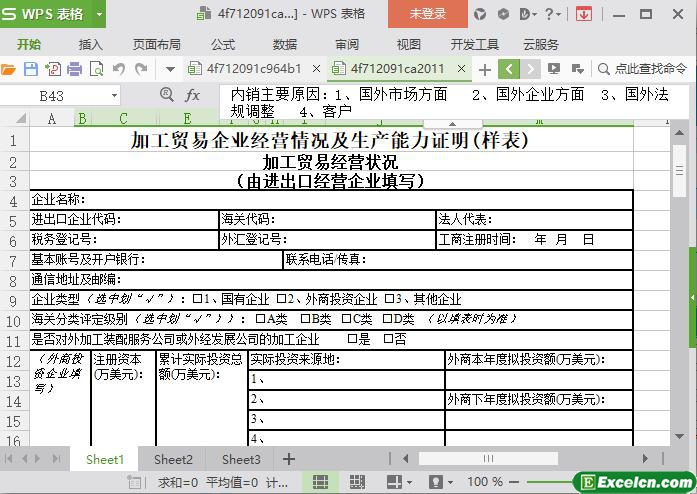The height and width of the screenshot is (494, 697).
Task: Open the folder icon in quick toolbar
Action: [8, 69]
